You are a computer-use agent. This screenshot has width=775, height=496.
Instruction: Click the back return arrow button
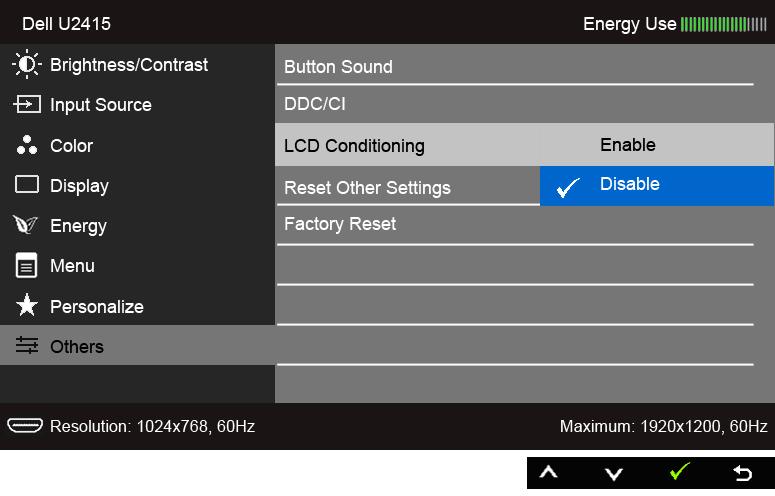pos(742,473)
